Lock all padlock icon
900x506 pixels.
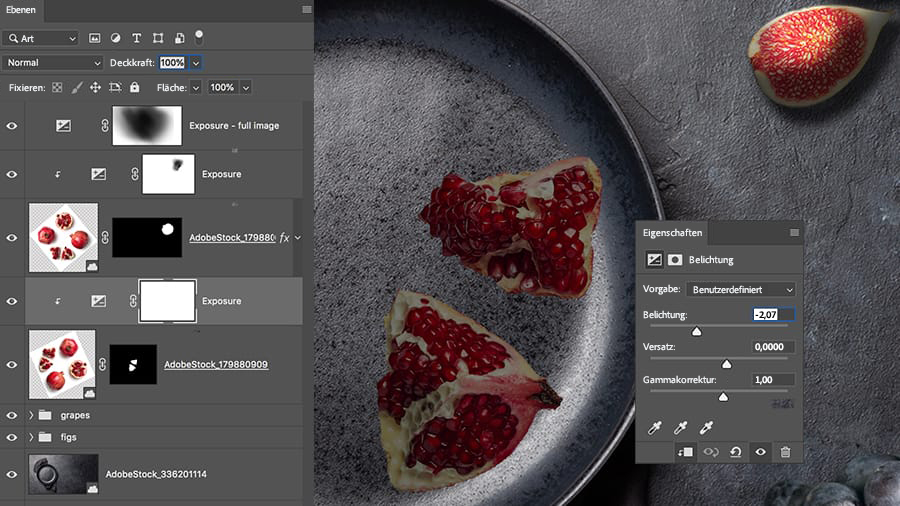[x=134, y=87]
